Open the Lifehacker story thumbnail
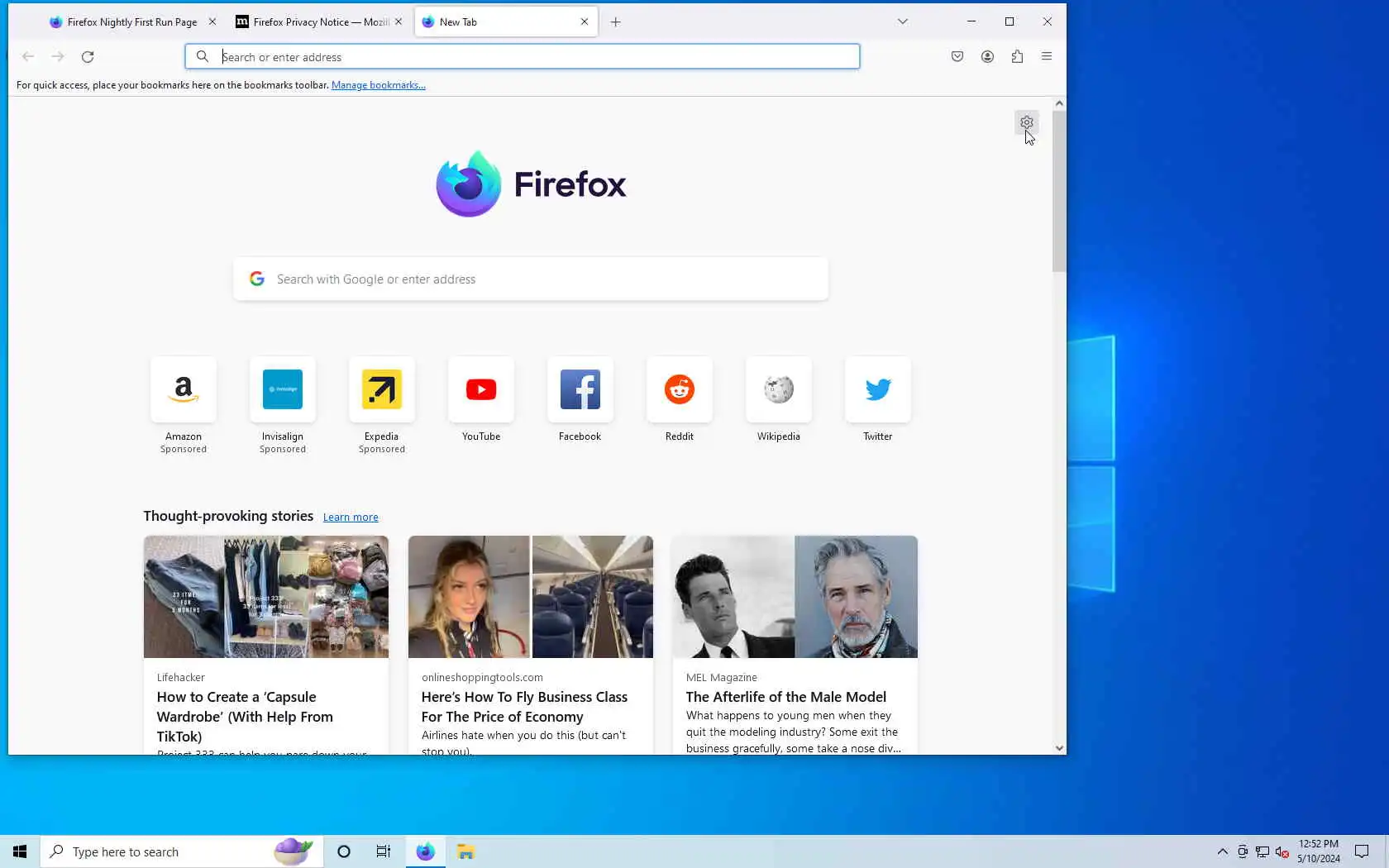 pyautogui.click(x=266, y=597)
